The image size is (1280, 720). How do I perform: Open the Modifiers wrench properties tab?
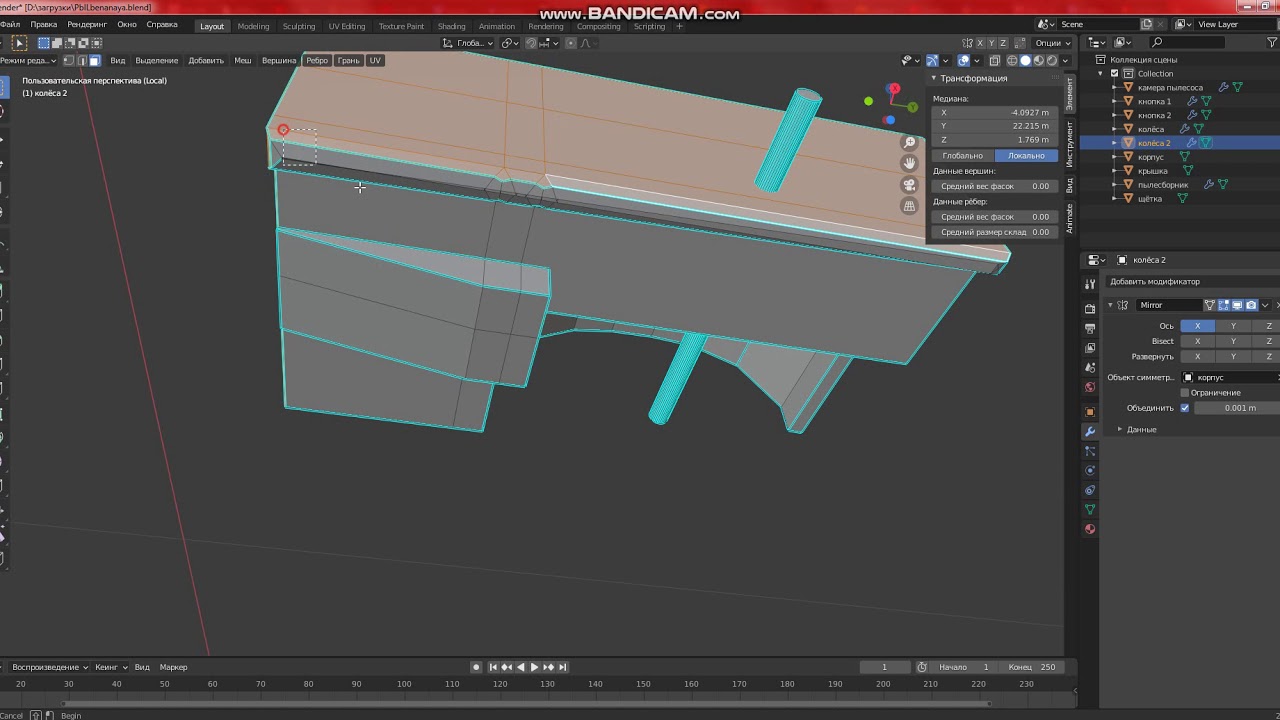1090,431
